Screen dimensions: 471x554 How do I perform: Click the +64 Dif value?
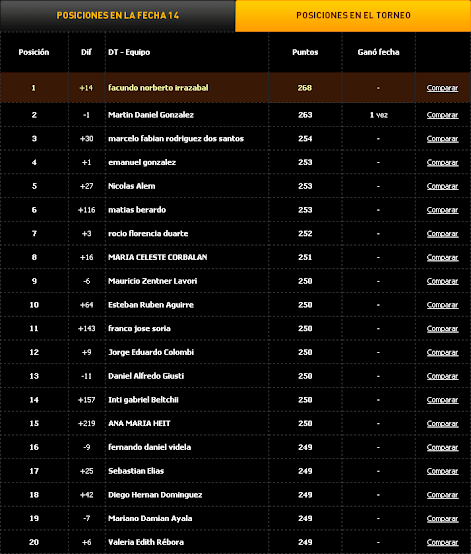87,305
